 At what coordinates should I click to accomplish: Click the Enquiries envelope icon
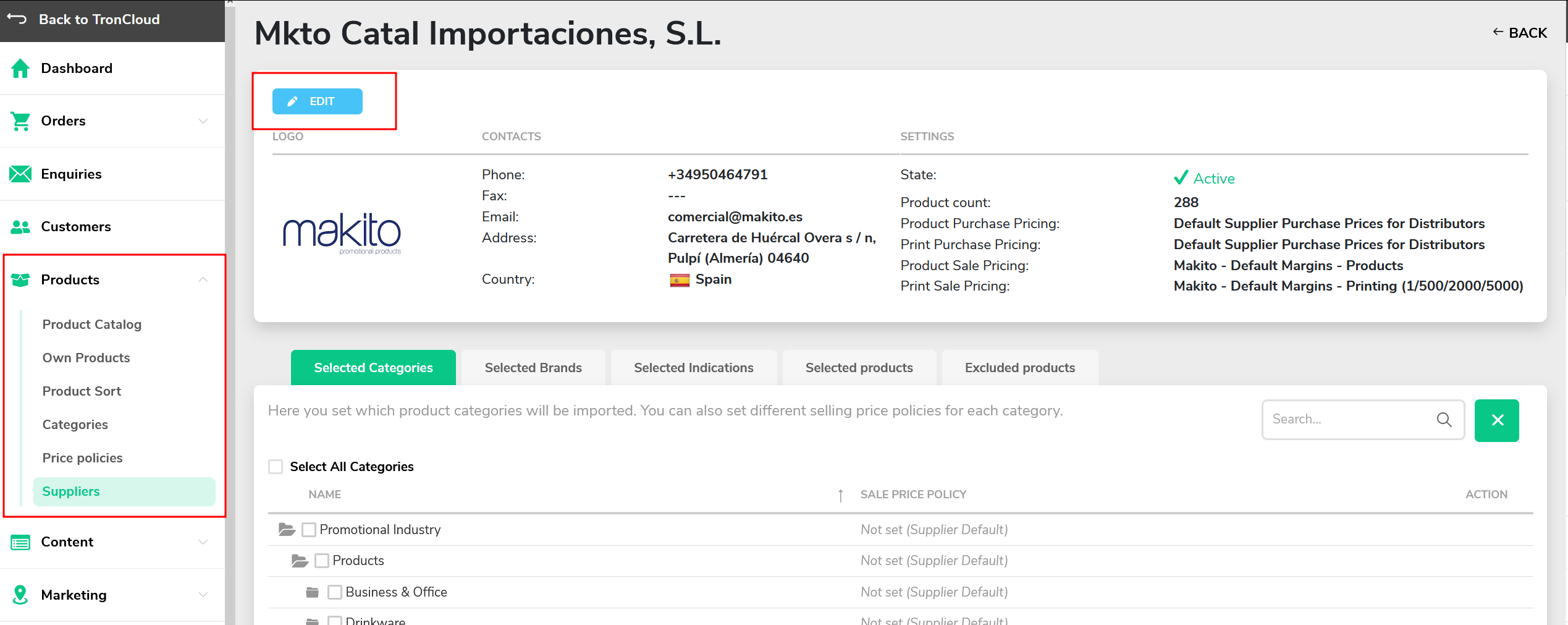coord(20,174)
